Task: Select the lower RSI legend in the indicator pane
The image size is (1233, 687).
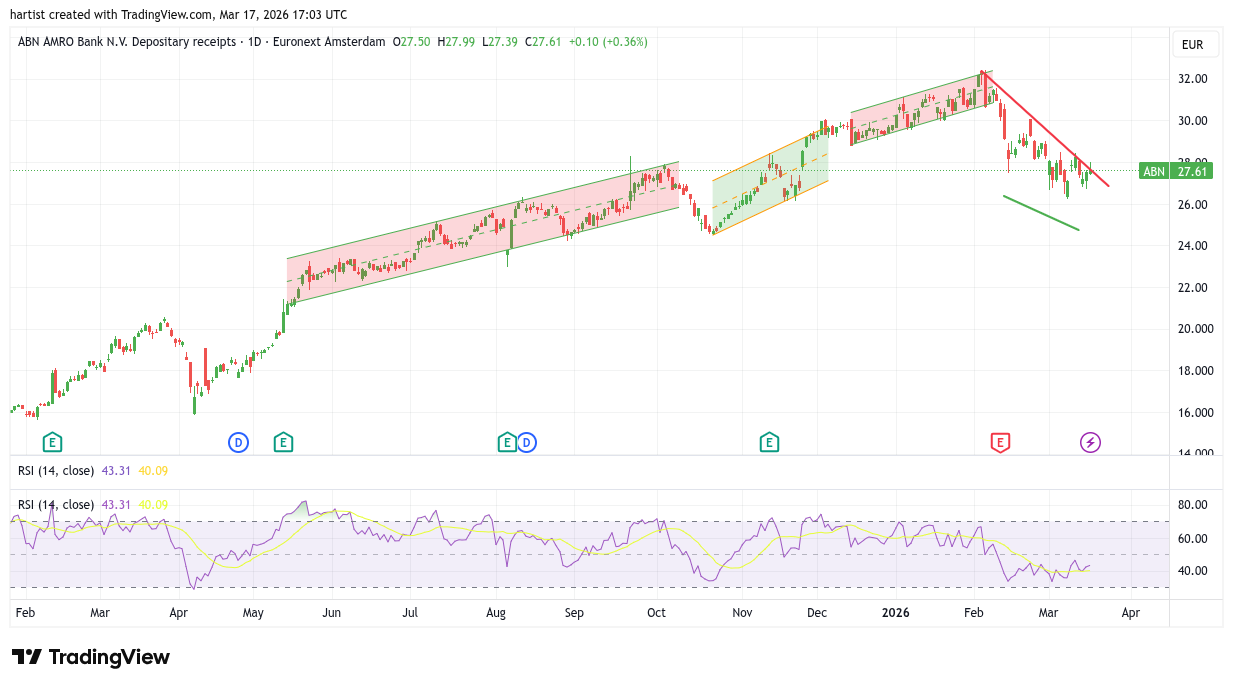Action: (x=56, y=505)
